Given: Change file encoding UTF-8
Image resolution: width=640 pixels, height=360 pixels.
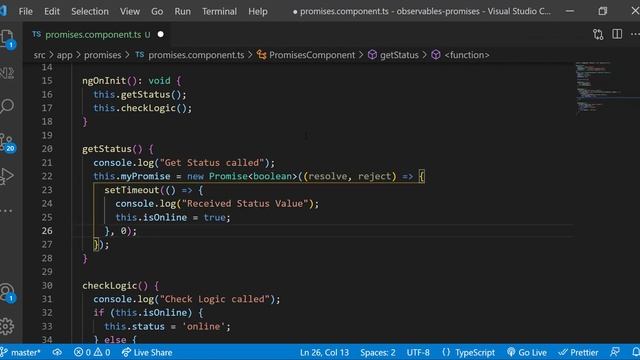Looking at the screenshot, I should click(418, 352).
